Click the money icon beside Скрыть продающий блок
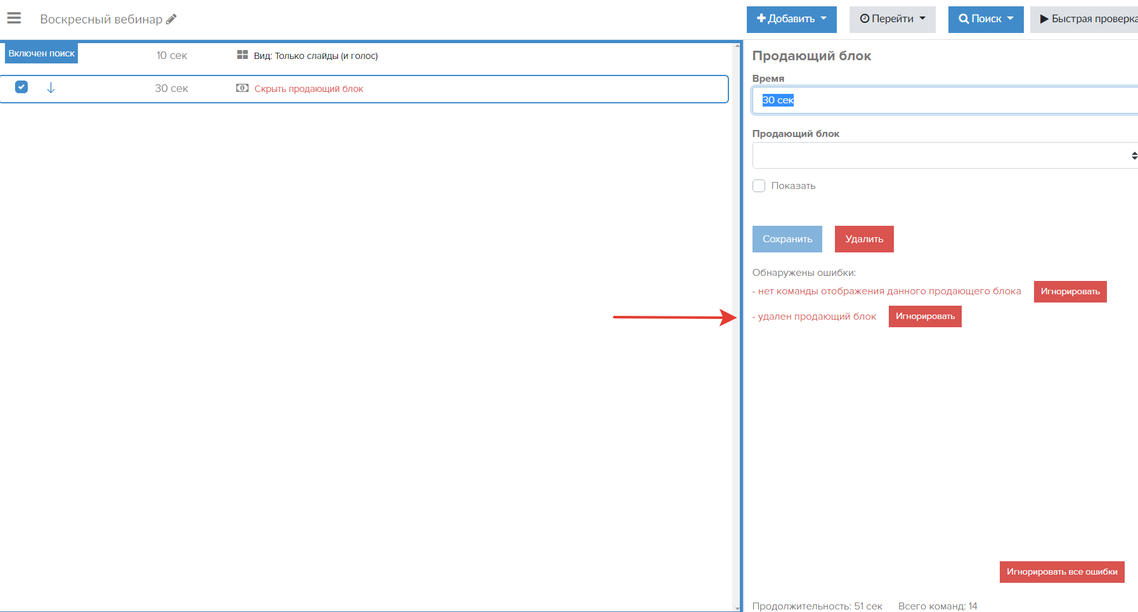 (x=242, y=88)
